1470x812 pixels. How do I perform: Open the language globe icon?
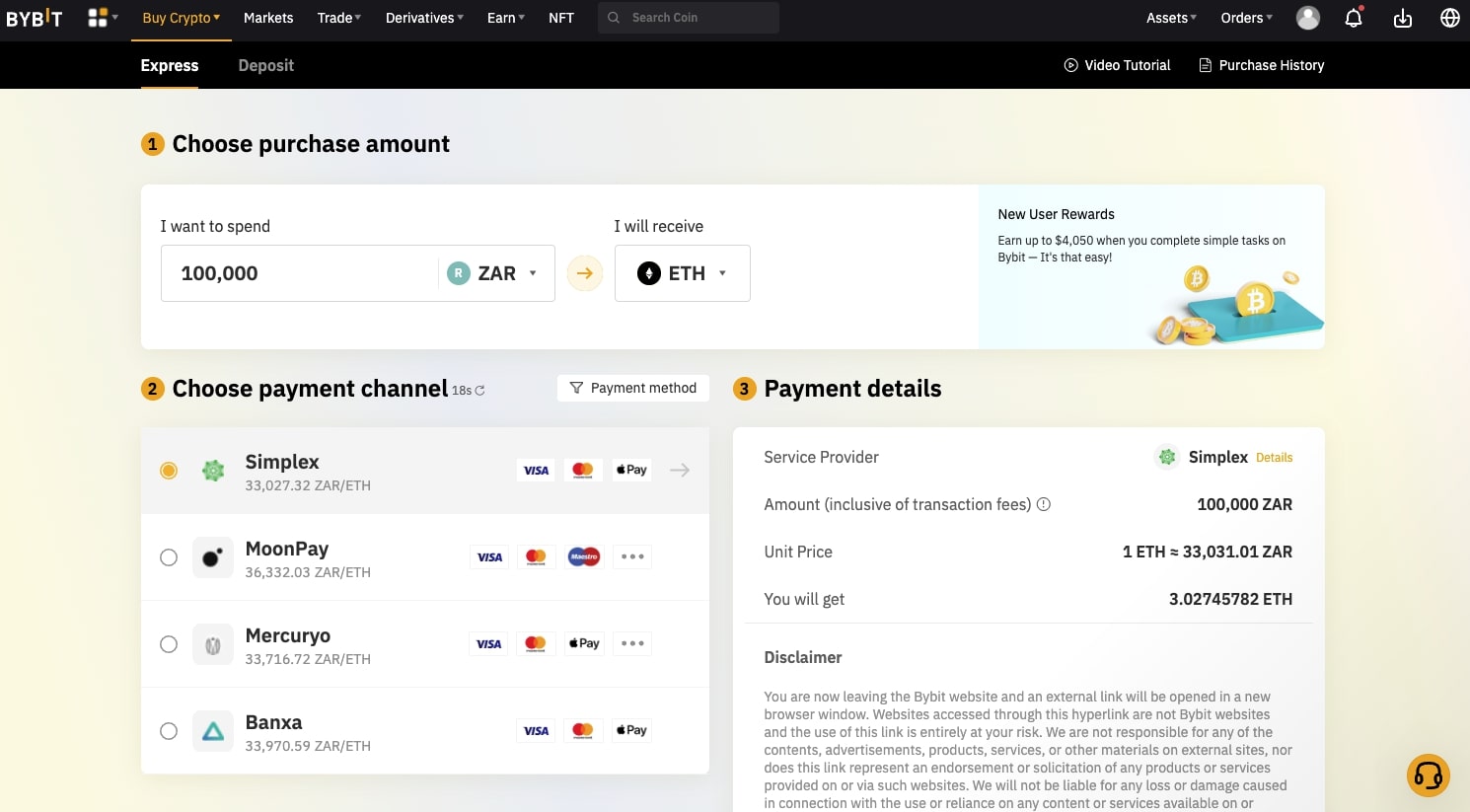tap(1450, 18)
